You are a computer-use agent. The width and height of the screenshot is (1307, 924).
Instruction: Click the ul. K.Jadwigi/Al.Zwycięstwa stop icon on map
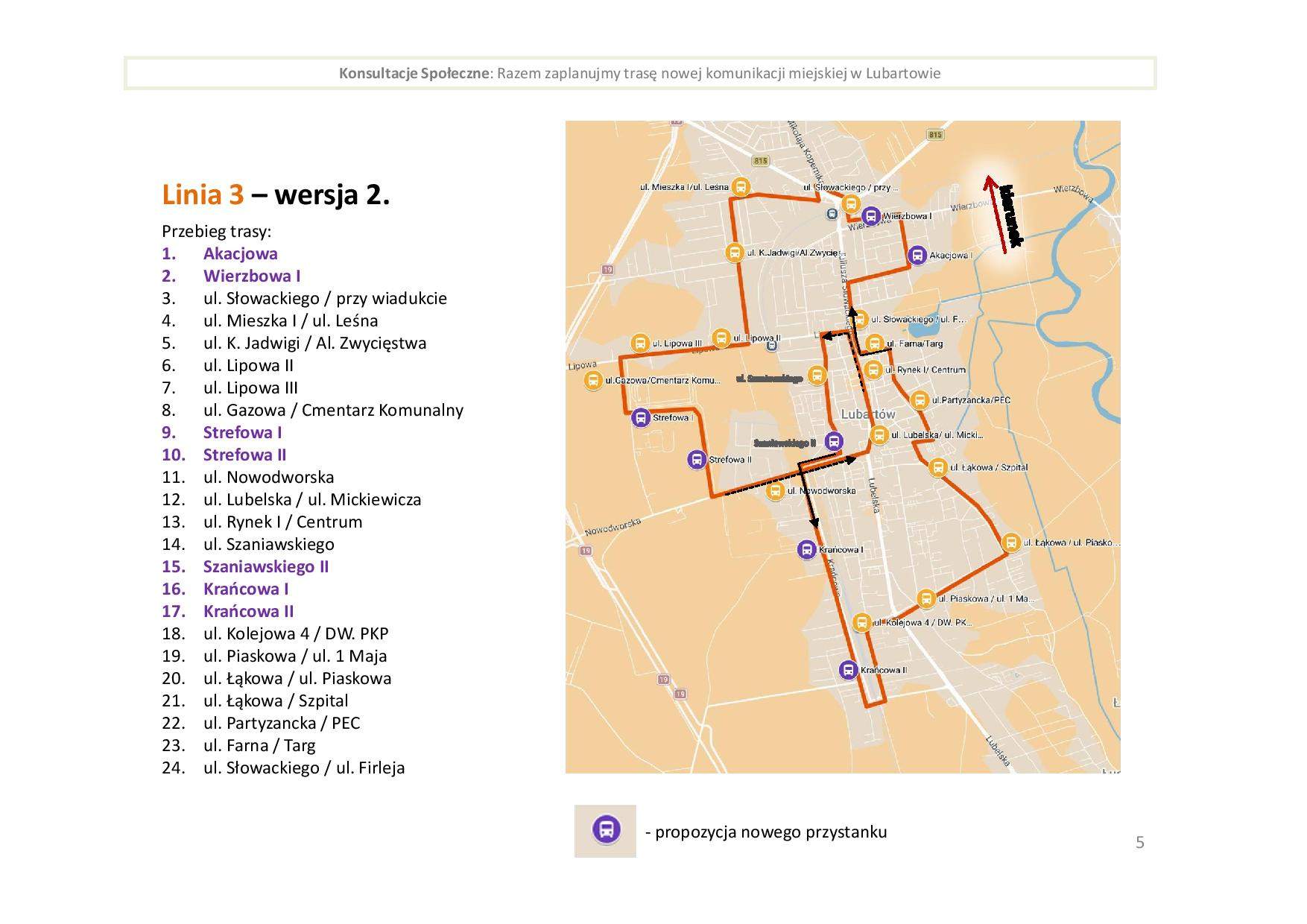click(x=735, y=253)
